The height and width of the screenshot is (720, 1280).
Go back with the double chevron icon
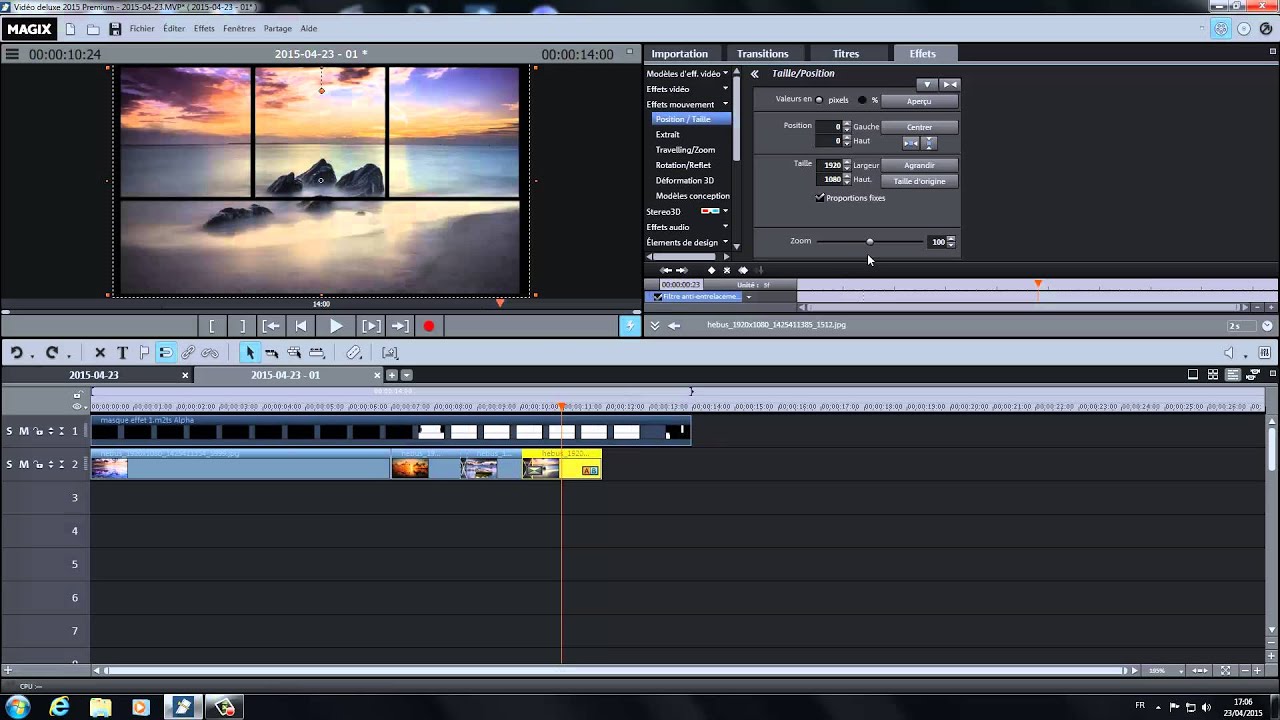click(x=755, y=74)
